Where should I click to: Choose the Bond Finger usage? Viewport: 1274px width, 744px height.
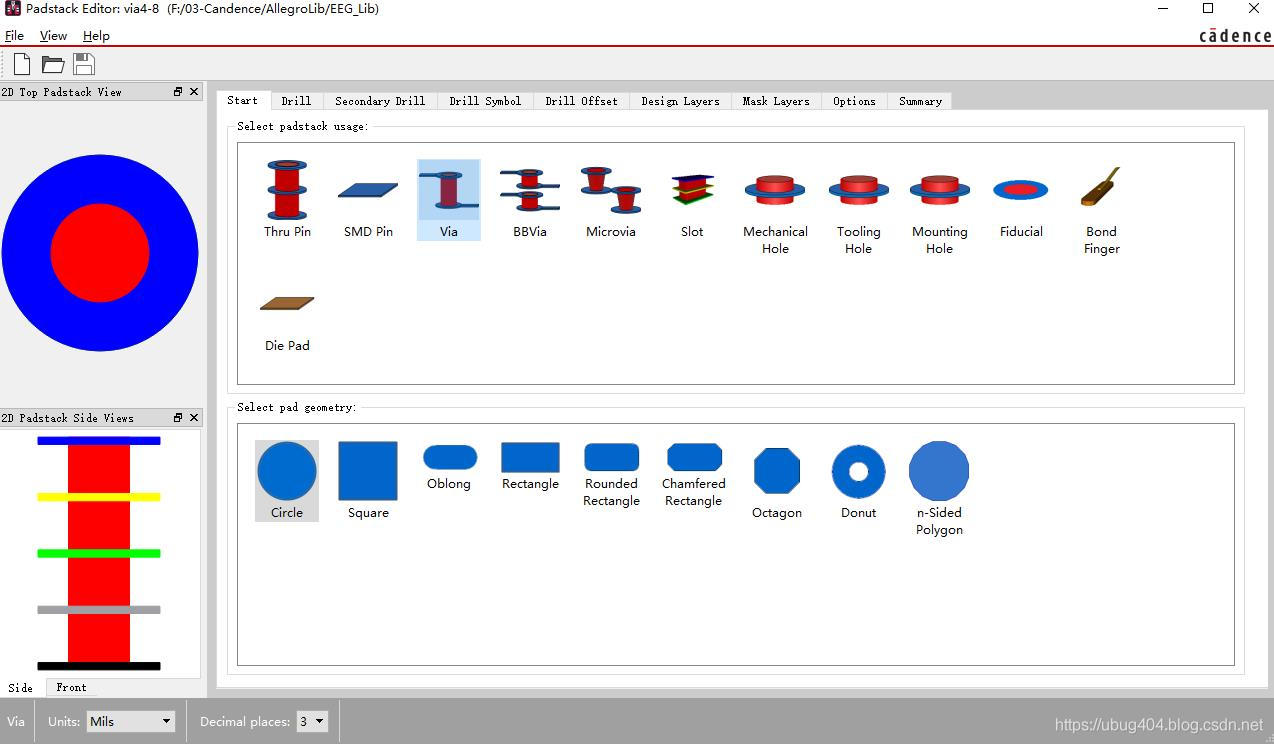click(x=1101, y=209)
